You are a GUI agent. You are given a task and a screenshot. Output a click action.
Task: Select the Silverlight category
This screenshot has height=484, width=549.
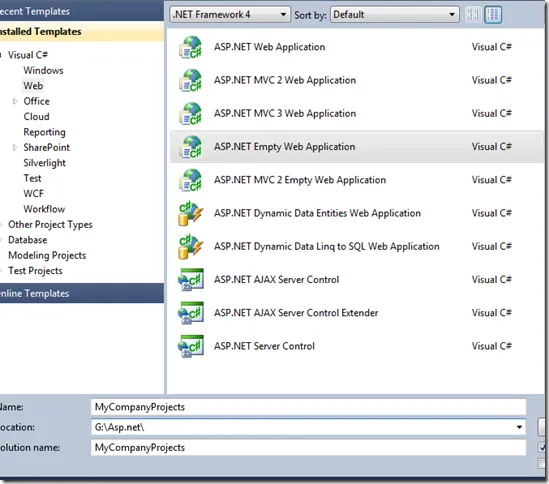click(x=44, y=163)
